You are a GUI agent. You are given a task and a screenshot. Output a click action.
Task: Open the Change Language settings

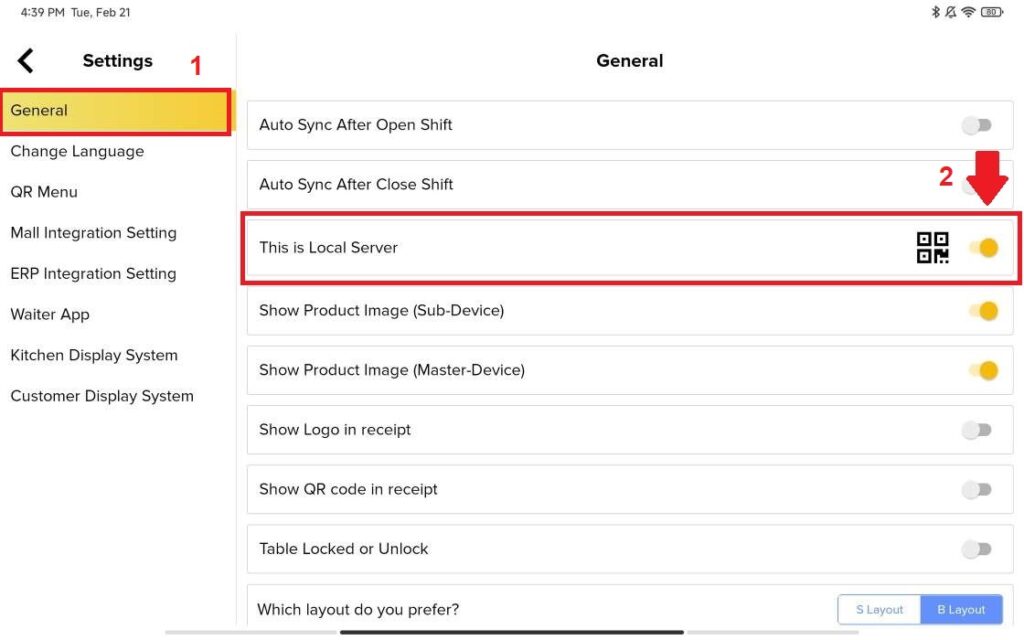coord(77,152)
